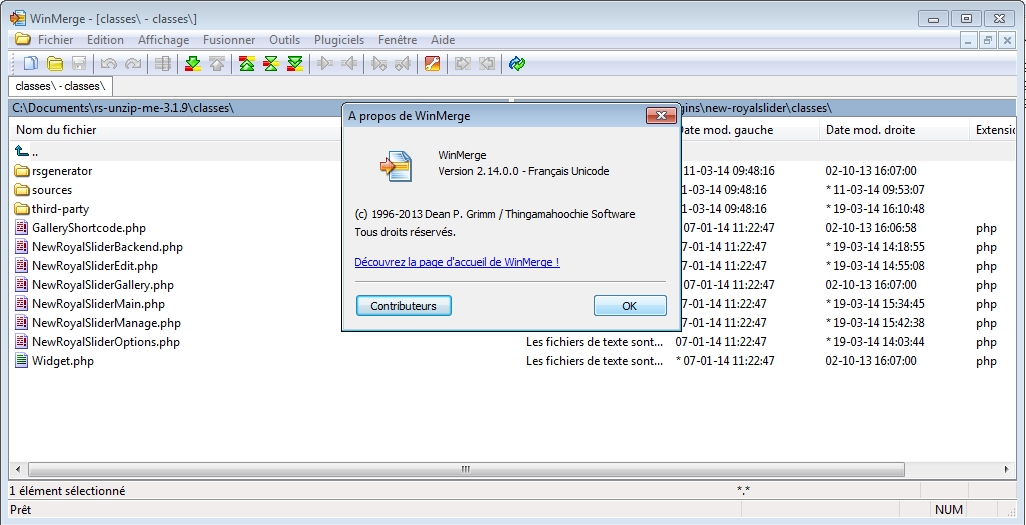This screenshot has height=525, width=1026.
Task: Open the Fichier menu
Action: [56, 40]
